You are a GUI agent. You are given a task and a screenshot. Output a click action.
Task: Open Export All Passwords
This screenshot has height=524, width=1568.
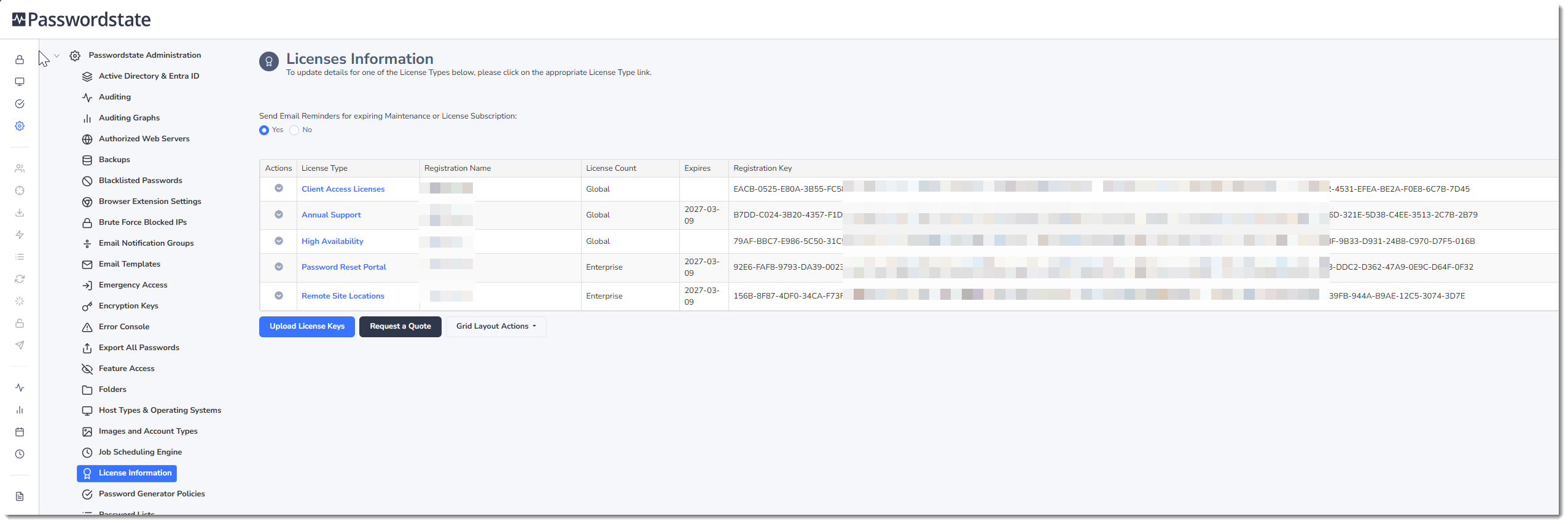(139, 348)
